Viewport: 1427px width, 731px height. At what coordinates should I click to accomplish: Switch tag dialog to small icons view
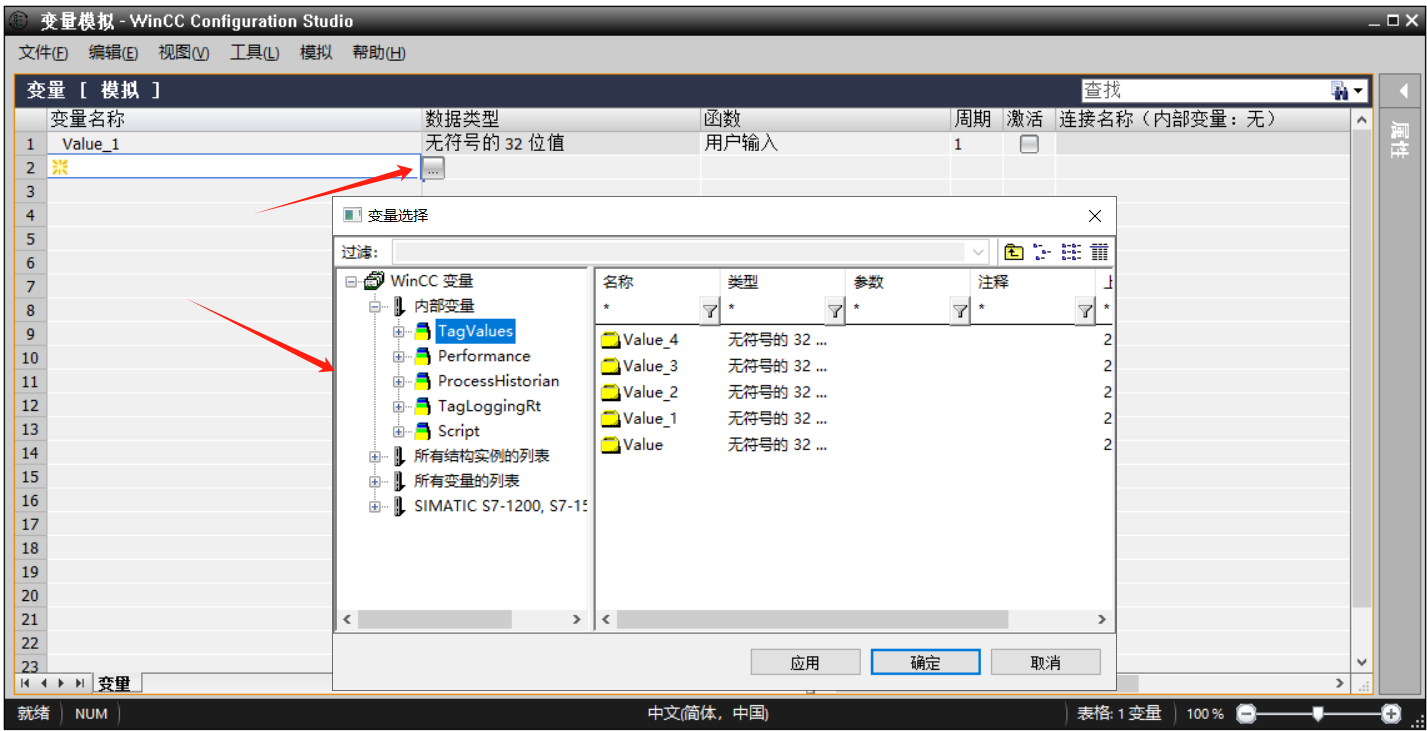pyautogui.click(x=1043, y=252)
